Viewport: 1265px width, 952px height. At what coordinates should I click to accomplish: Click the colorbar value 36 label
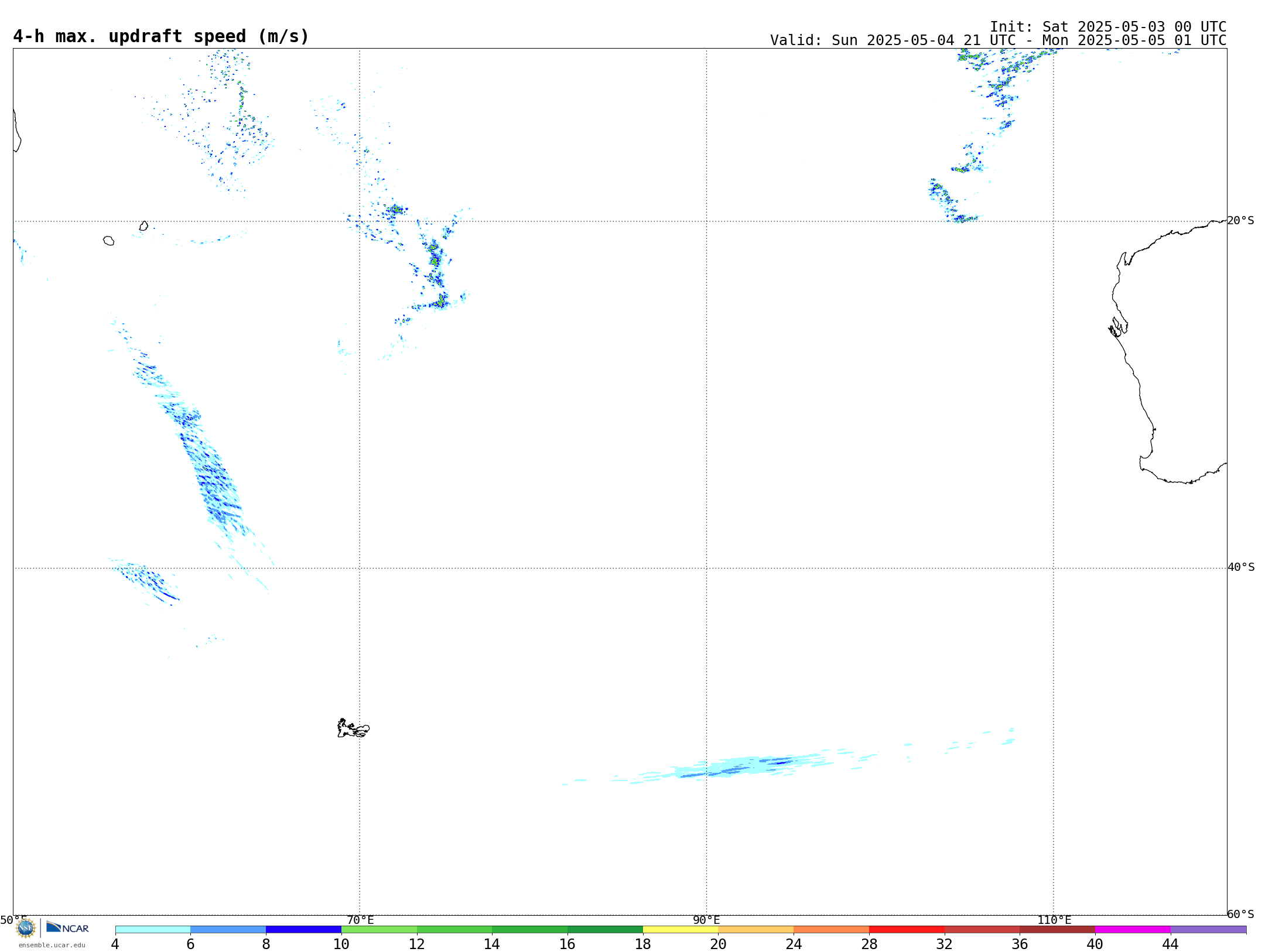pyautogui.click(x=1020, y=944)
